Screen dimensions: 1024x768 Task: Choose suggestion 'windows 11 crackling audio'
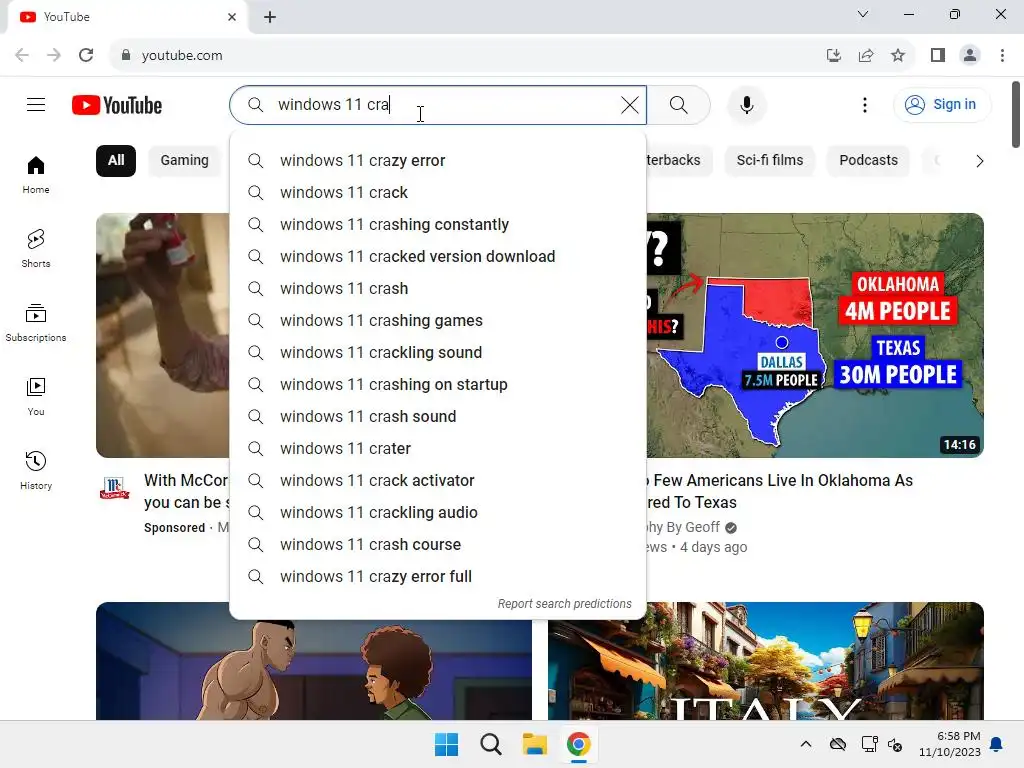[438, 513]
